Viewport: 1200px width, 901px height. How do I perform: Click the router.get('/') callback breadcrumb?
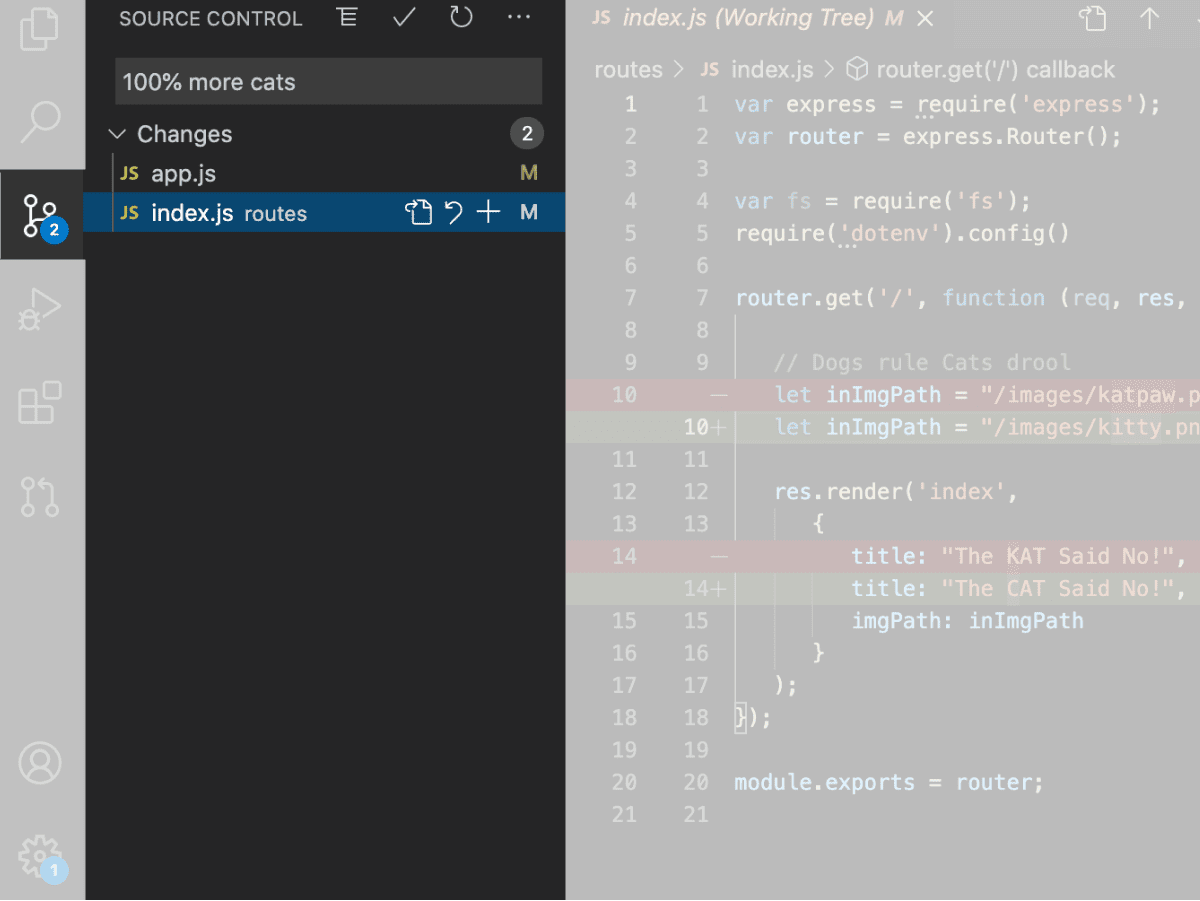point(980,69)
